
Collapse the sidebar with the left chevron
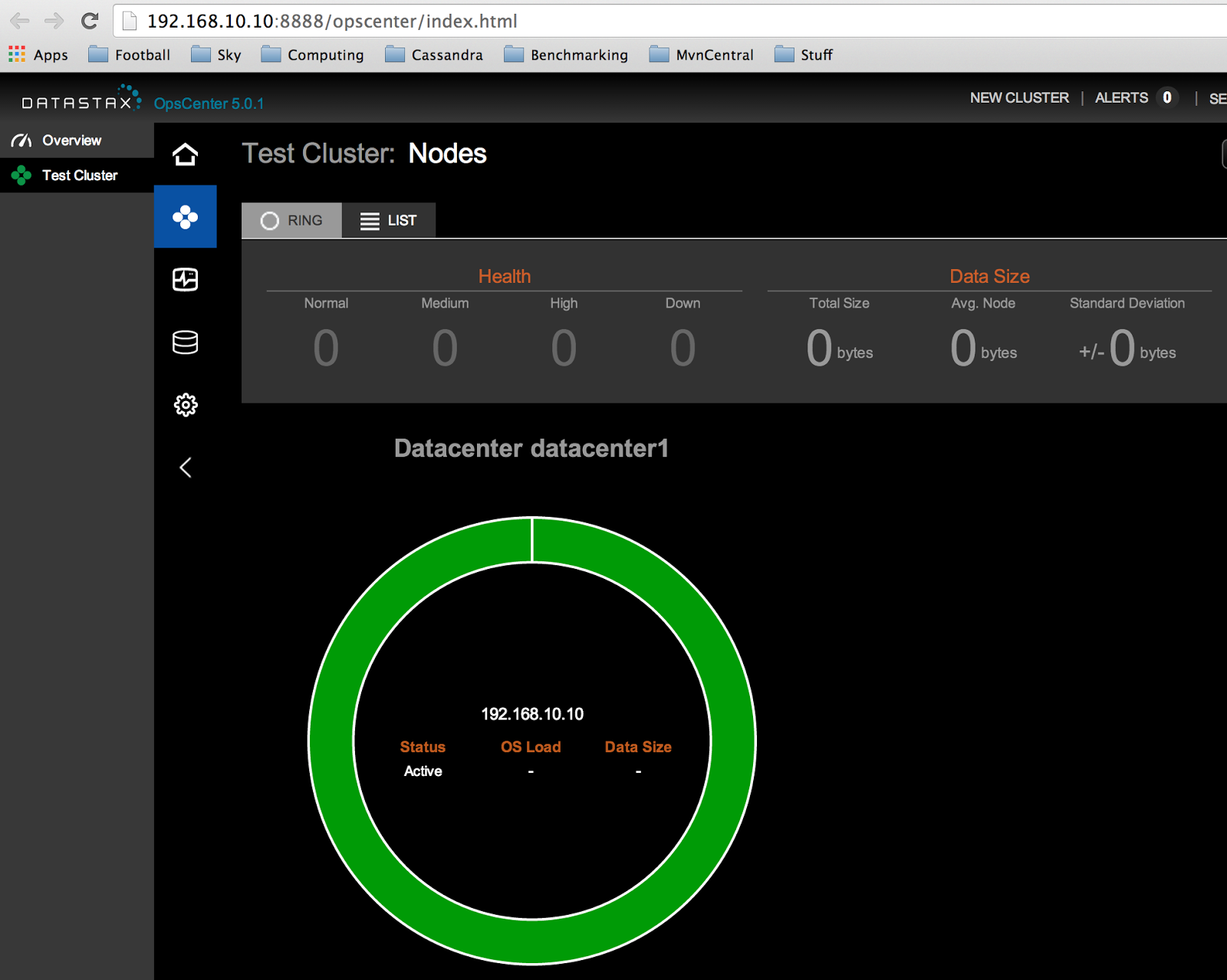click(185, 467)
